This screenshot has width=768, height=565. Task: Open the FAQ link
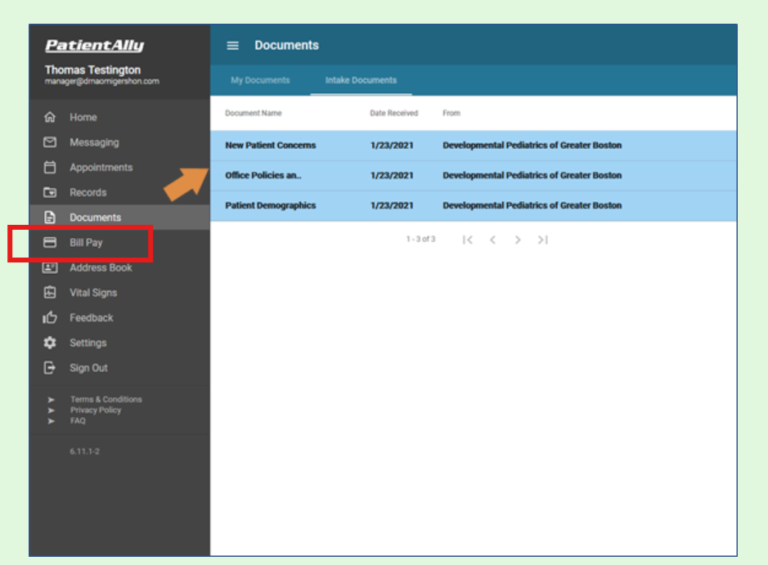(78, 421)
